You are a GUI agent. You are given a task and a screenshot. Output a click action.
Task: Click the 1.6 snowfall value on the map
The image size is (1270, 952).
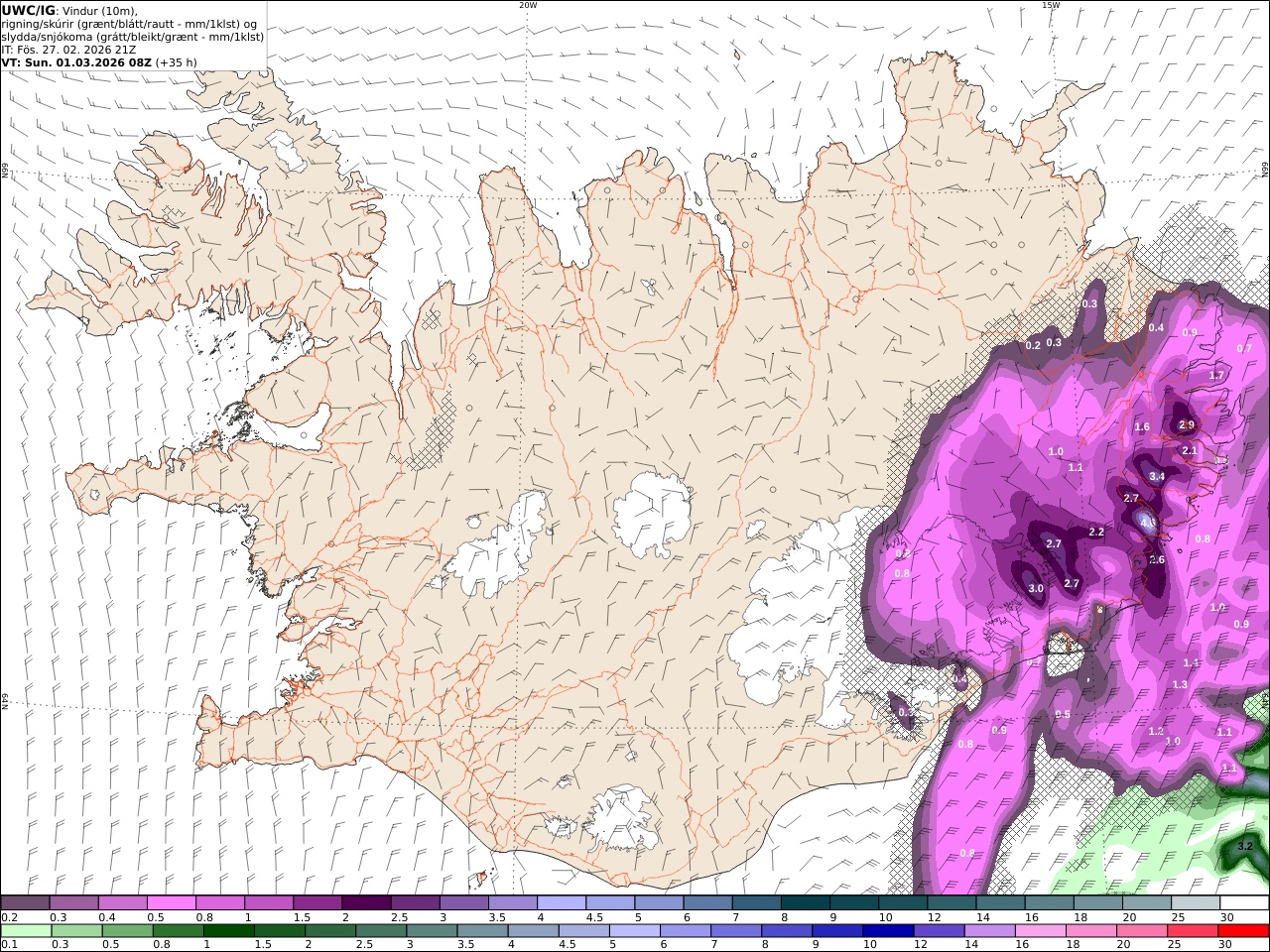[x=1142, y=427]
